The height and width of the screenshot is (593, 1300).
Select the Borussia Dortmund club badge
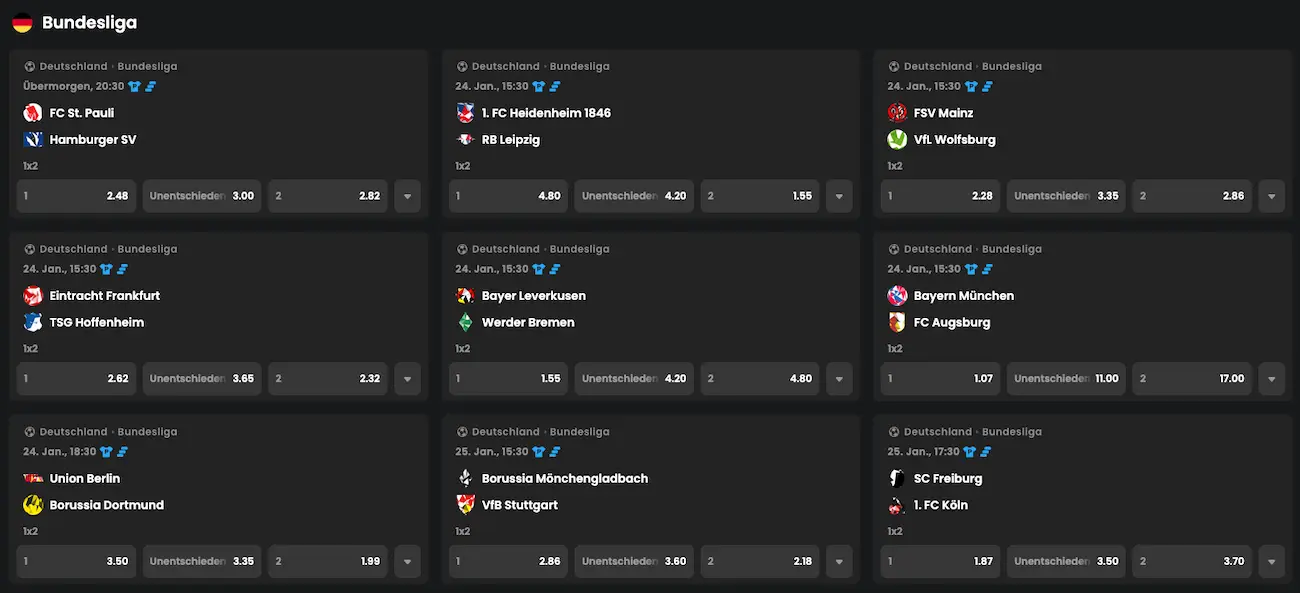coord(33,504)
